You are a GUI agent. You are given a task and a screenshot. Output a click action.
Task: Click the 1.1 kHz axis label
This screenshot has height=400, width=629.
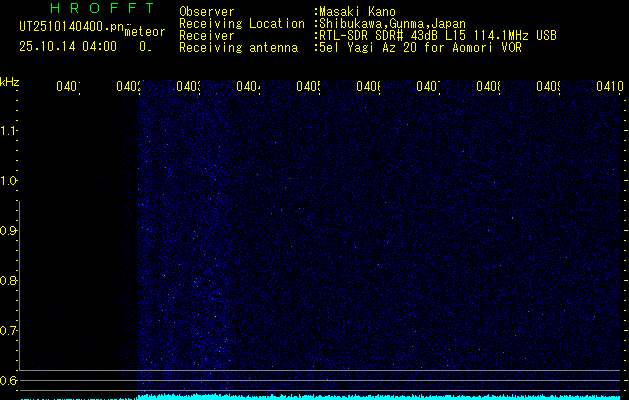8,131
